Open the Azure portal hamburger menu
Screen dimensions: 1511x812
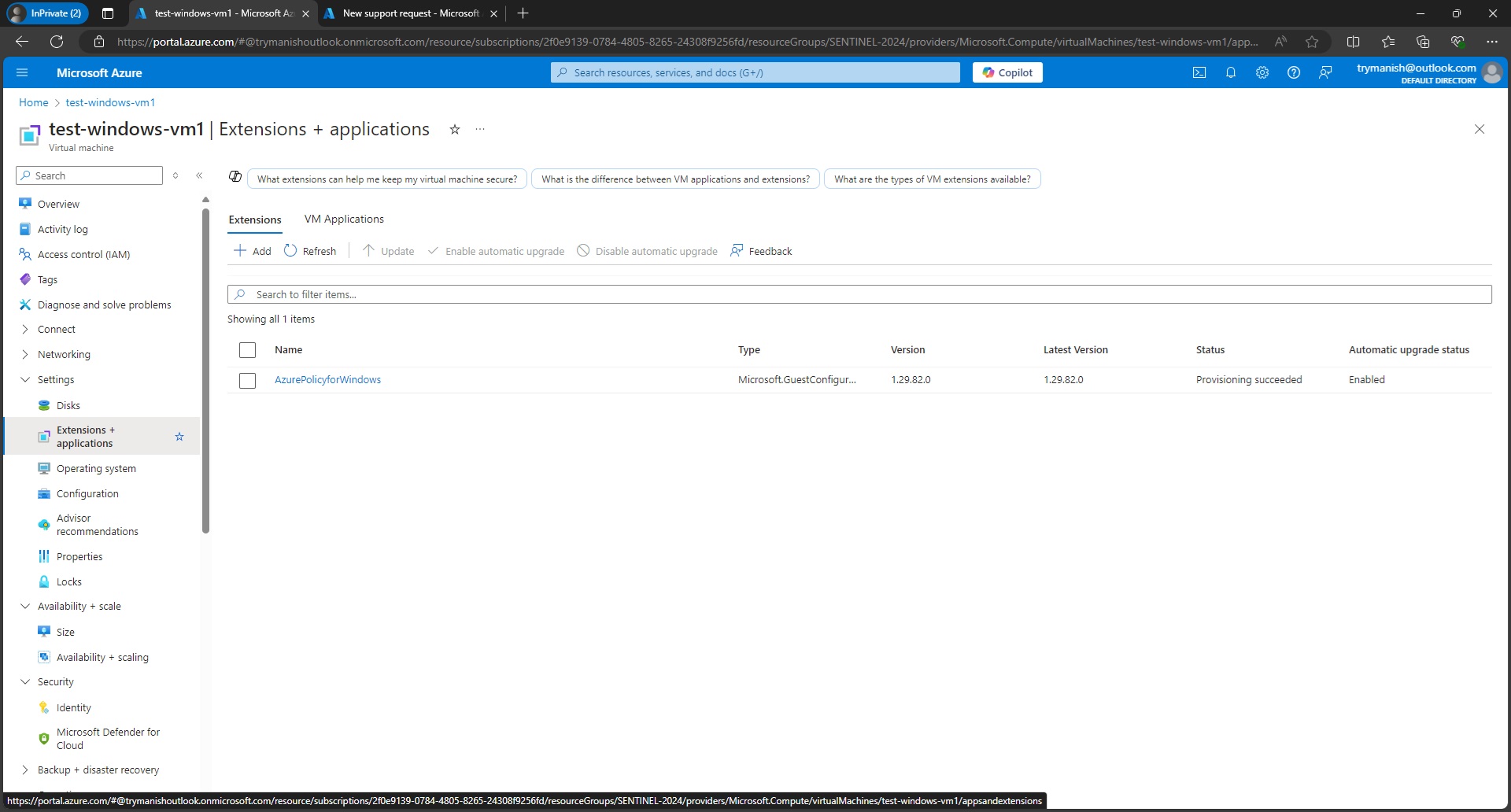pos(22,72)
